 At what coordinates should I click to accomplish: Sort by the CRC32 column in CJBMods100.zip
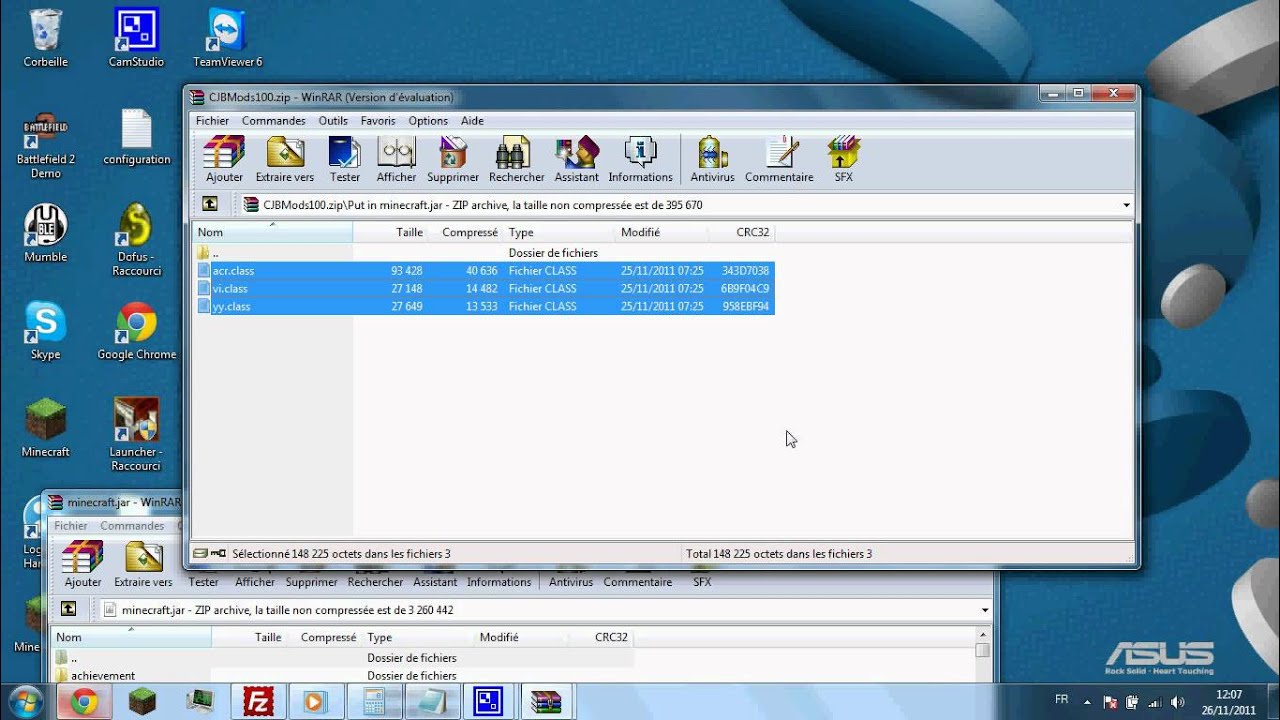pyautogui.click(x=741, y=232)
